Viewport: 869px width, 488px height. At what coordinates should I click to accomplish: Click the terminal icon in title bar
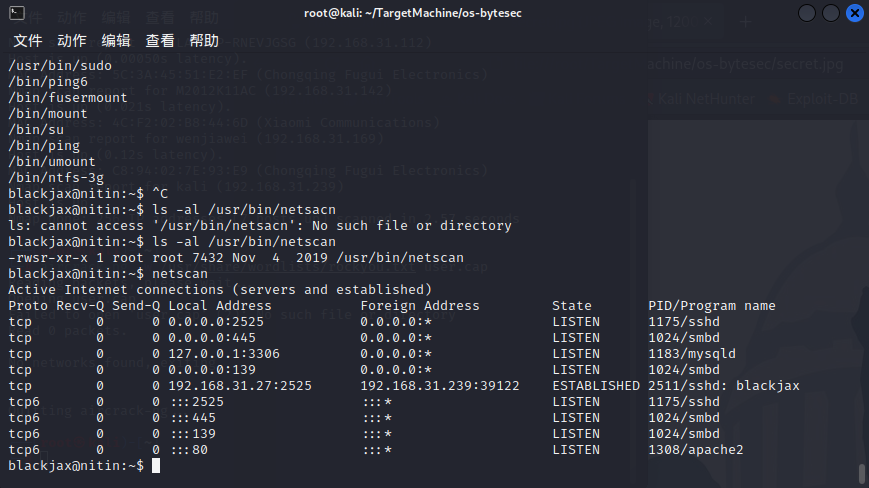tap(17, 13)
